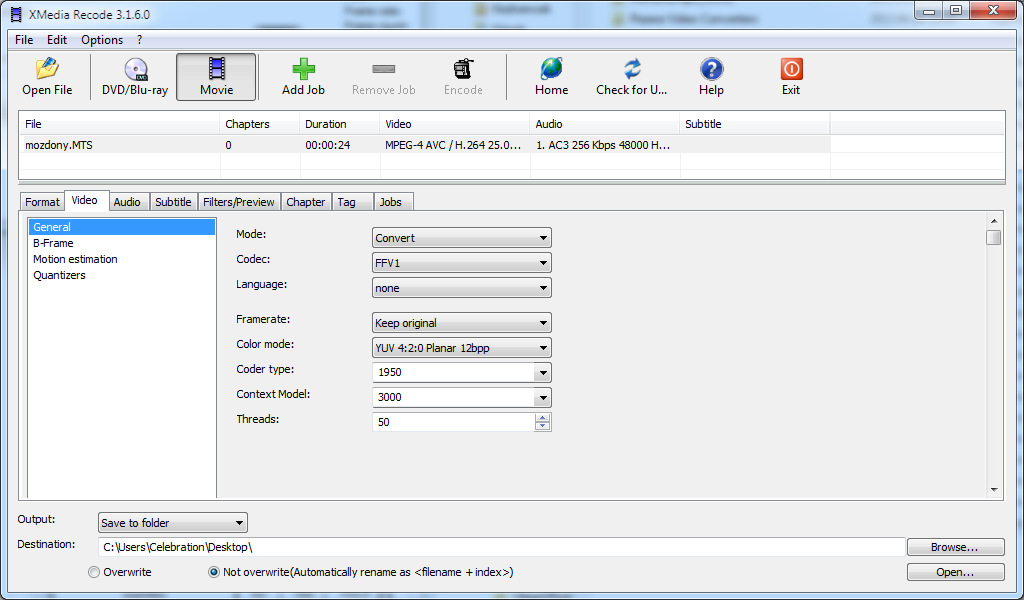Screen dimensions: 1024x600
Task: Click the XMedia Recode title bar icon
Action: pos(16,14)
